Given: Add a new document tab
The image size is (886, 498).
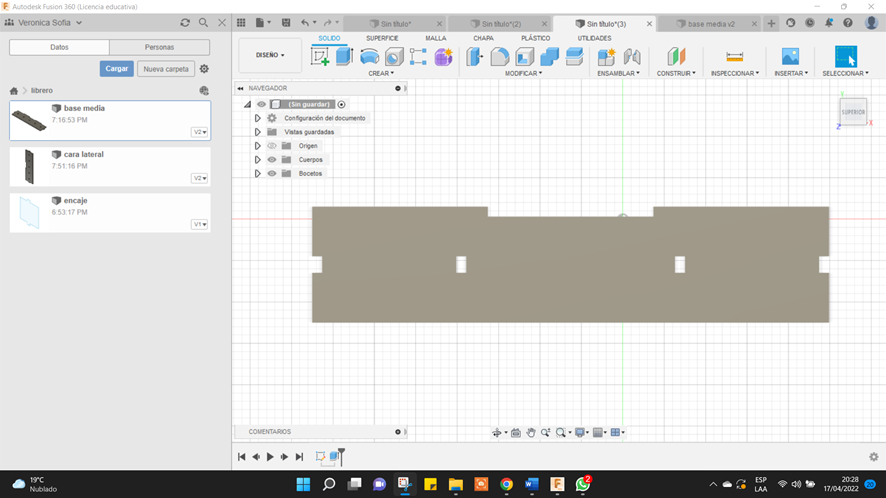Looking at the screenshot, I should pyautogui.click(x=771, y=23).
